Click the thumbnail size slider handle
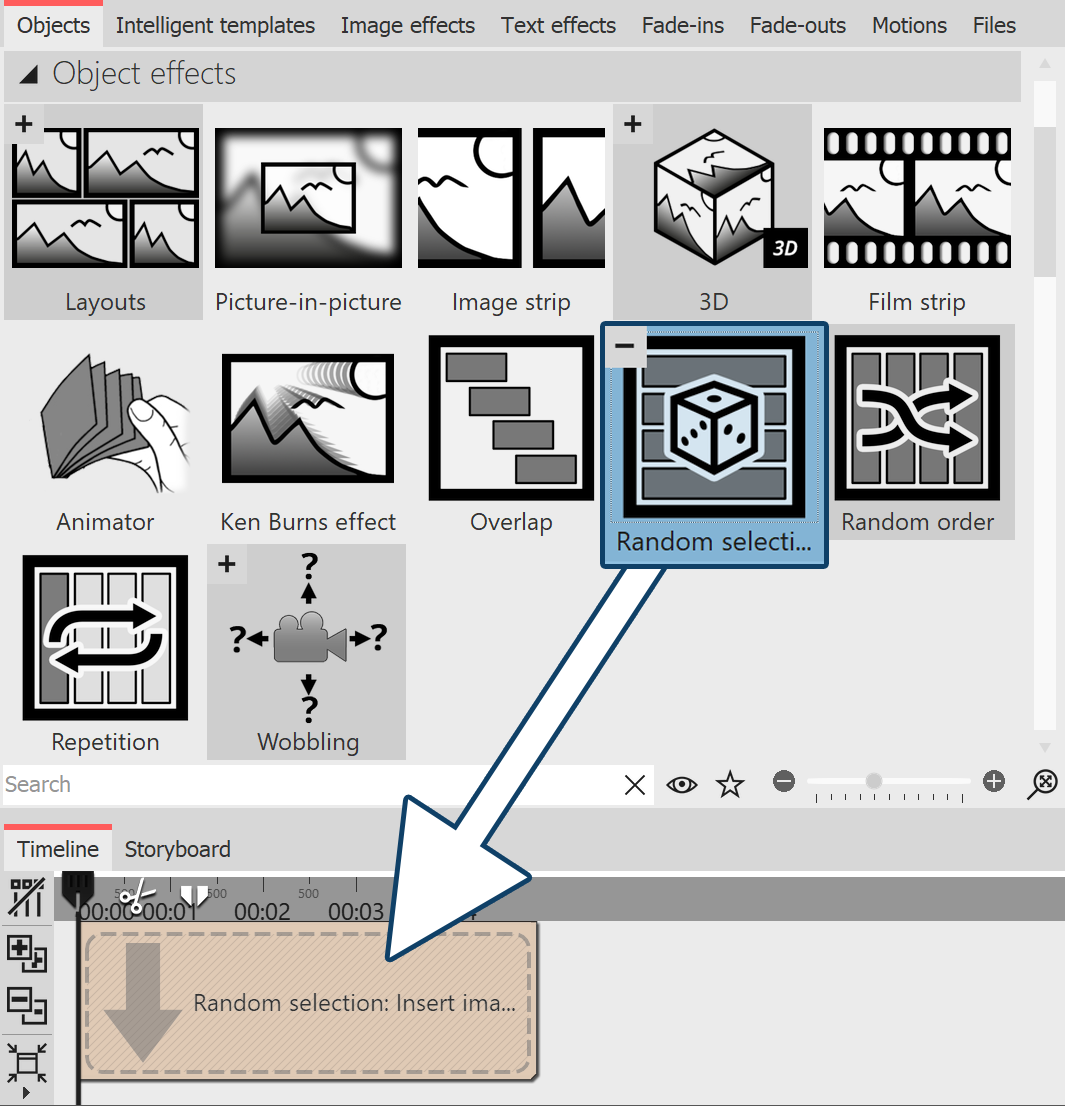This screenshot has width=1065, height=1106. tap(874, 781)
